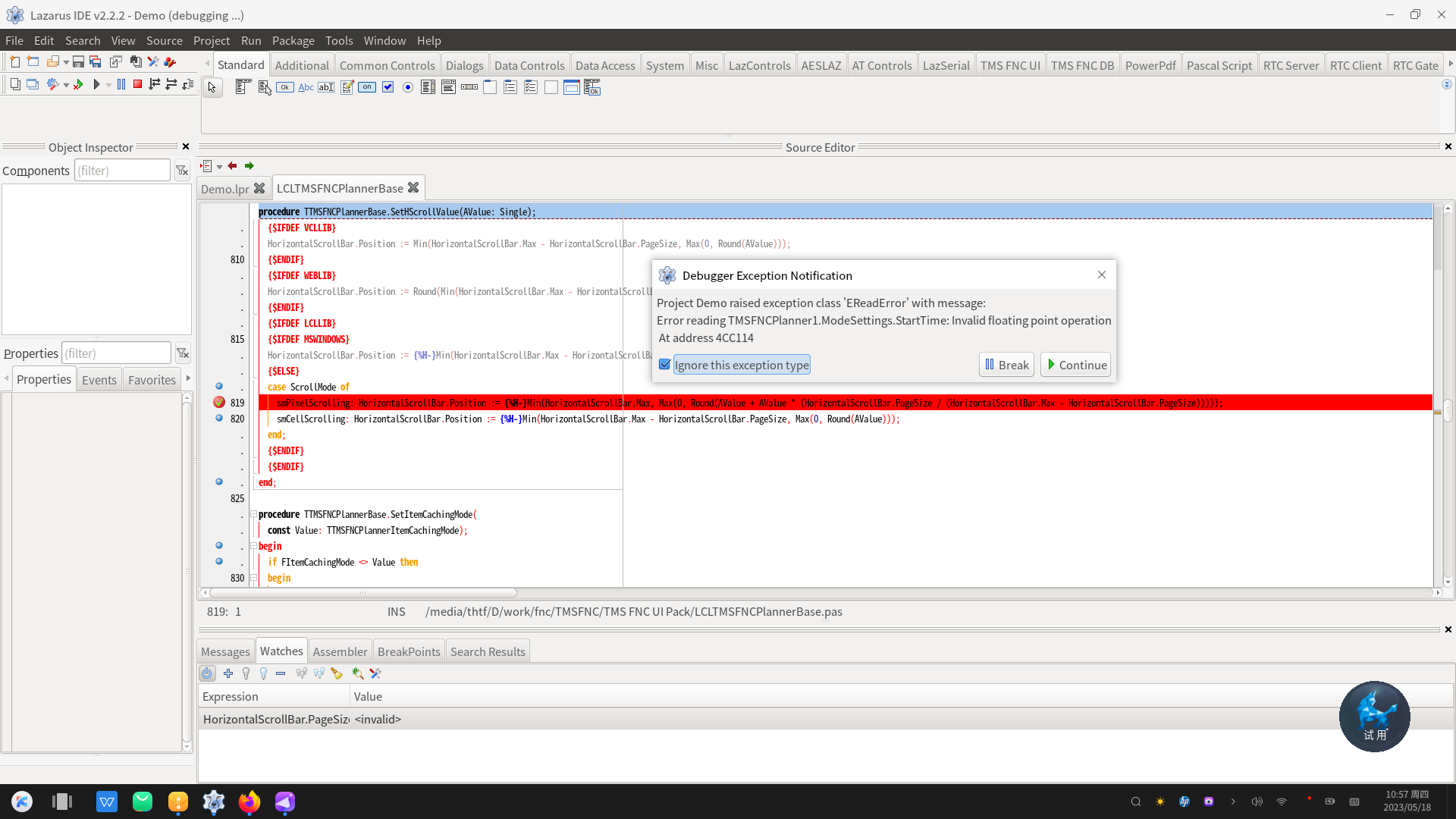Select the TToggleBox 'on' component in palette
Image resolution: width=1456 pixels, height=819 pixels.
coord(367,87)
